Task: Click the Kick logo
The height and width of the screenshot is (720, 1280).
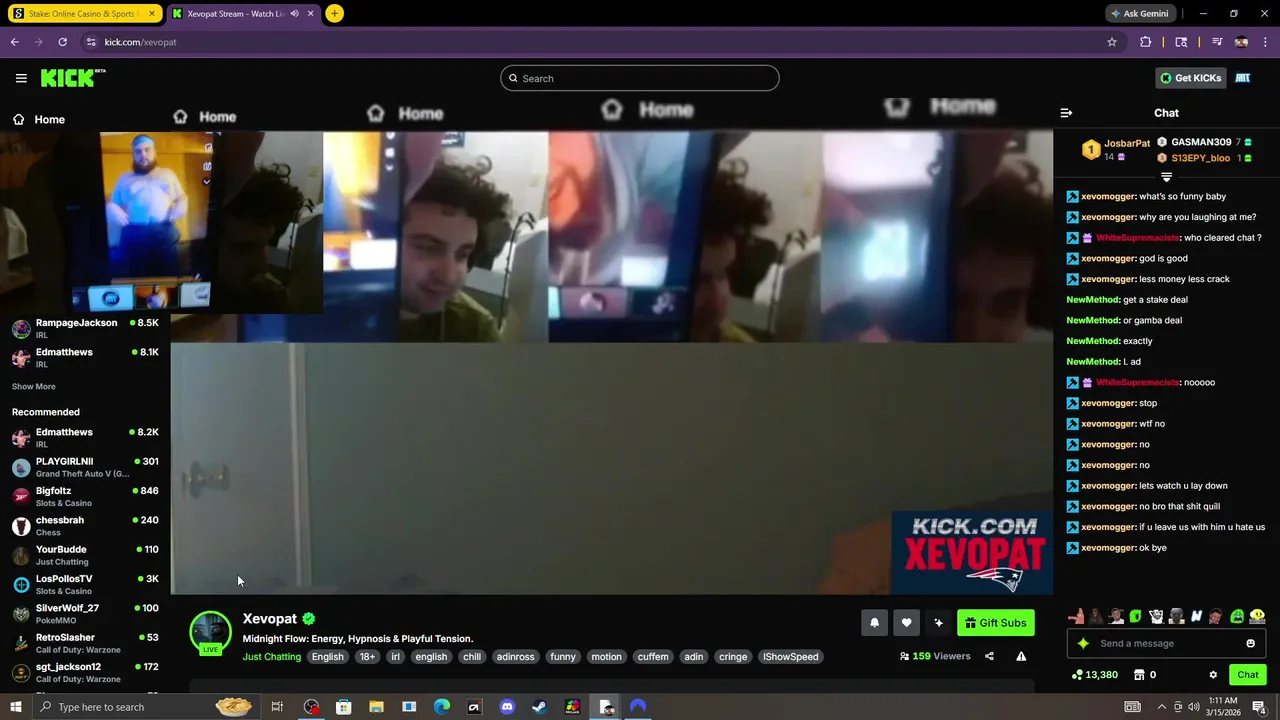Action: pyautogui.click(x=72, y=78)
